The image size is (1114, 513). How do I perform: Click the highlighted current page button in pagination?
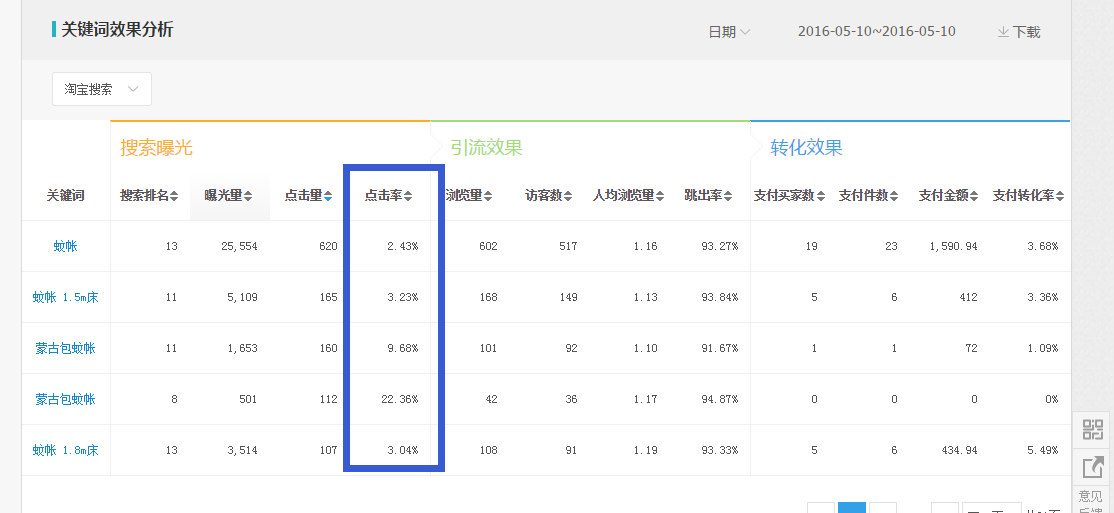click(x=851, y=507)
